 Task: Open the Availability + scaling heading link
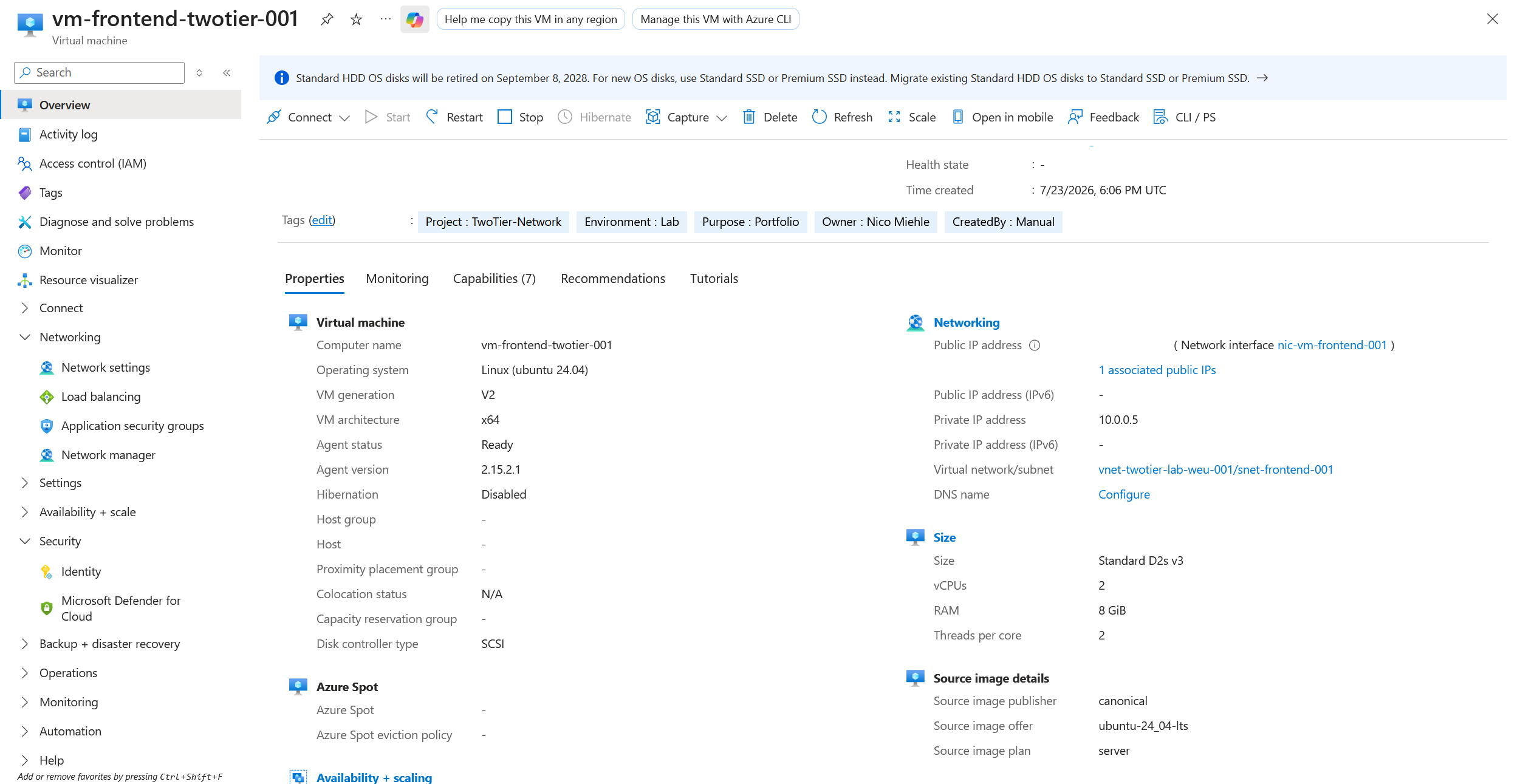coord(374,778)
